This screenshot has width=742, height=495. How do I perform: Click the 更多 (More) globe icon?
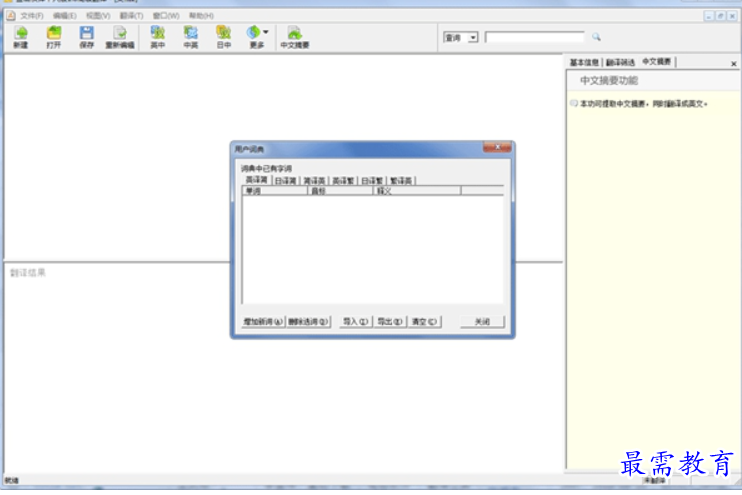click(254, 33)
